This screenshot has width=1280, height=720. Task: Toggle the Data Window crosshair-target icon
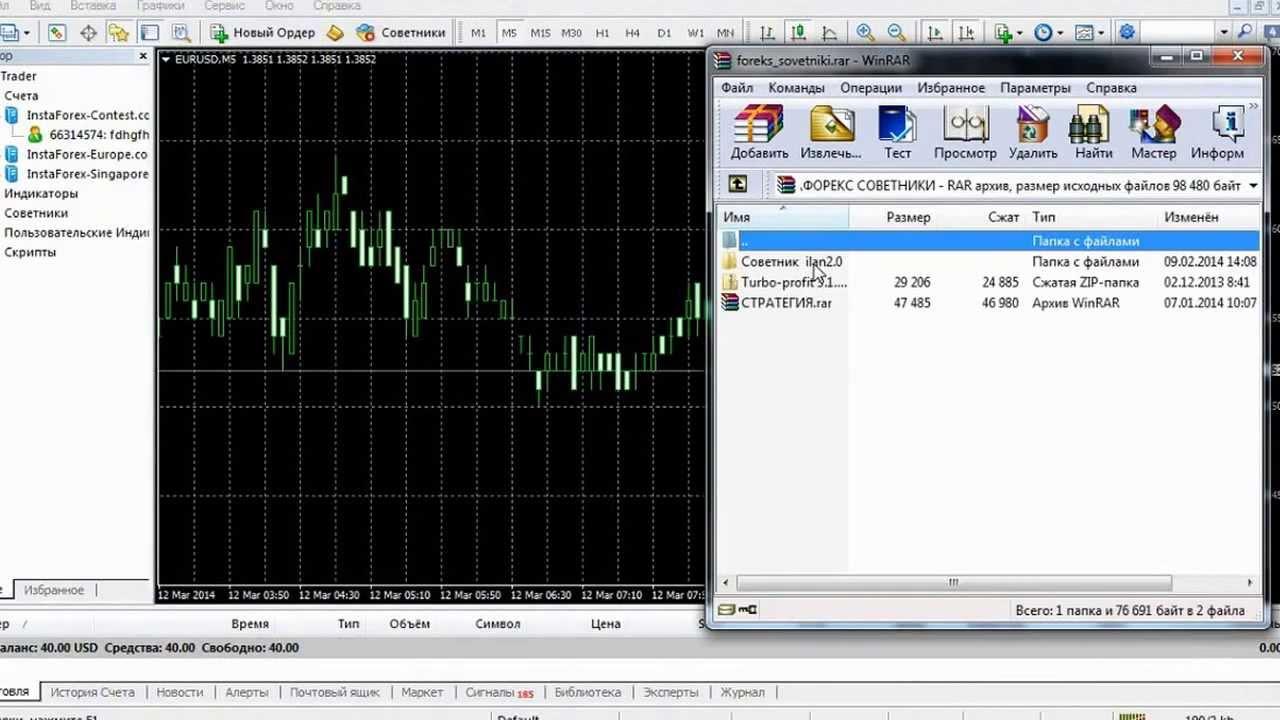88,33
